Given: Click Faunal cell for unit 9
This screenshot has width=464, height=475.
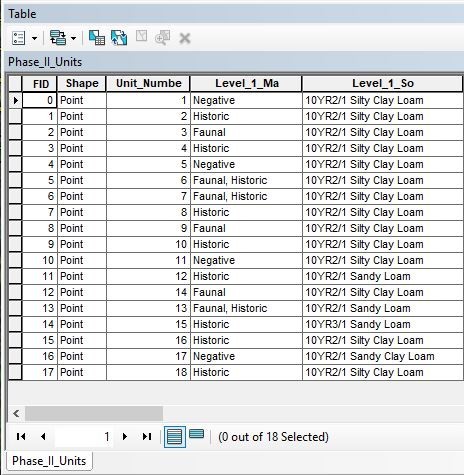Looking at the screenshot, I should tap(246, 228).
